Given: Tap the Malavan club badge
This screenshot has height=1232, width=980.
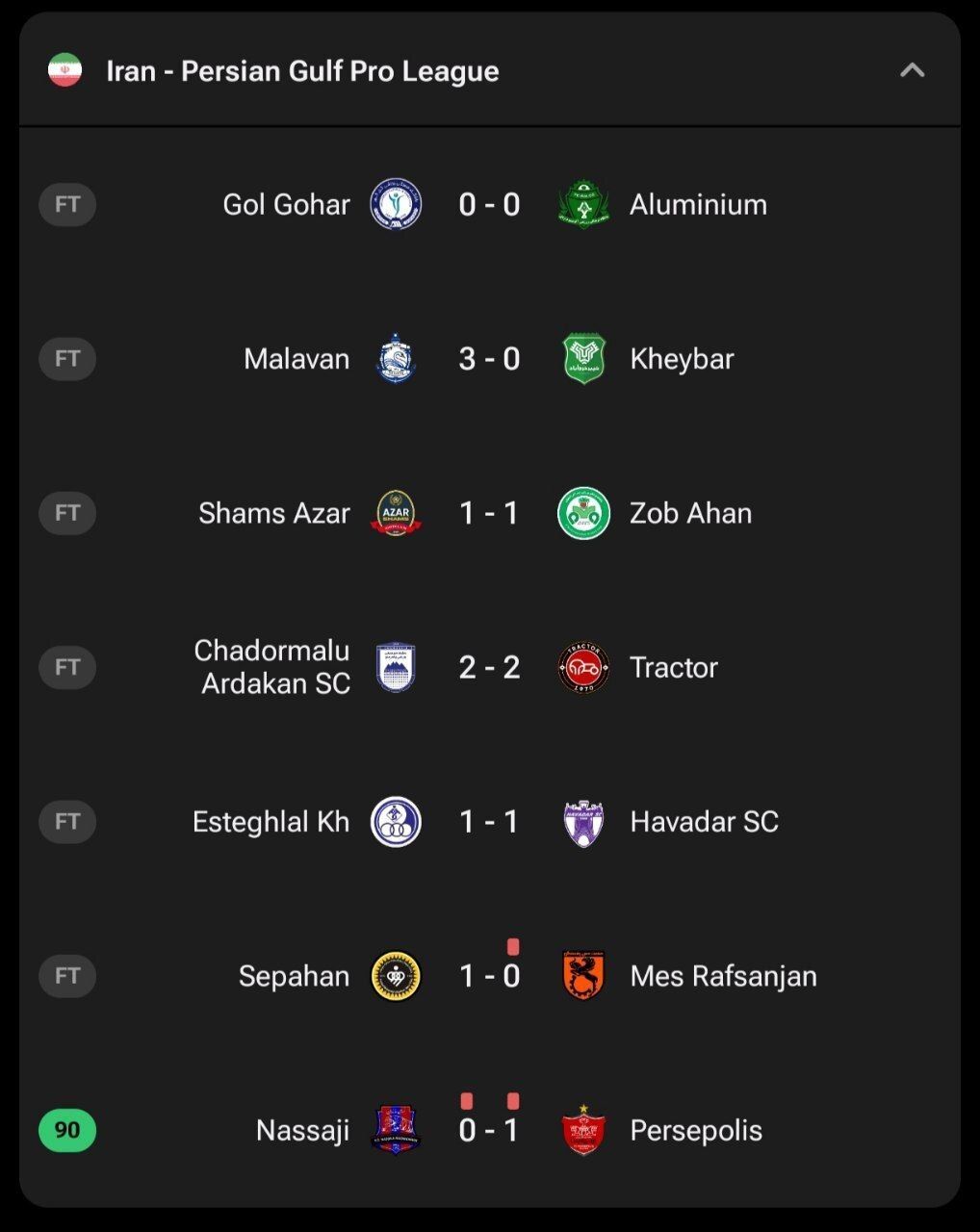Looking at the screenshot, I should 396,359.
